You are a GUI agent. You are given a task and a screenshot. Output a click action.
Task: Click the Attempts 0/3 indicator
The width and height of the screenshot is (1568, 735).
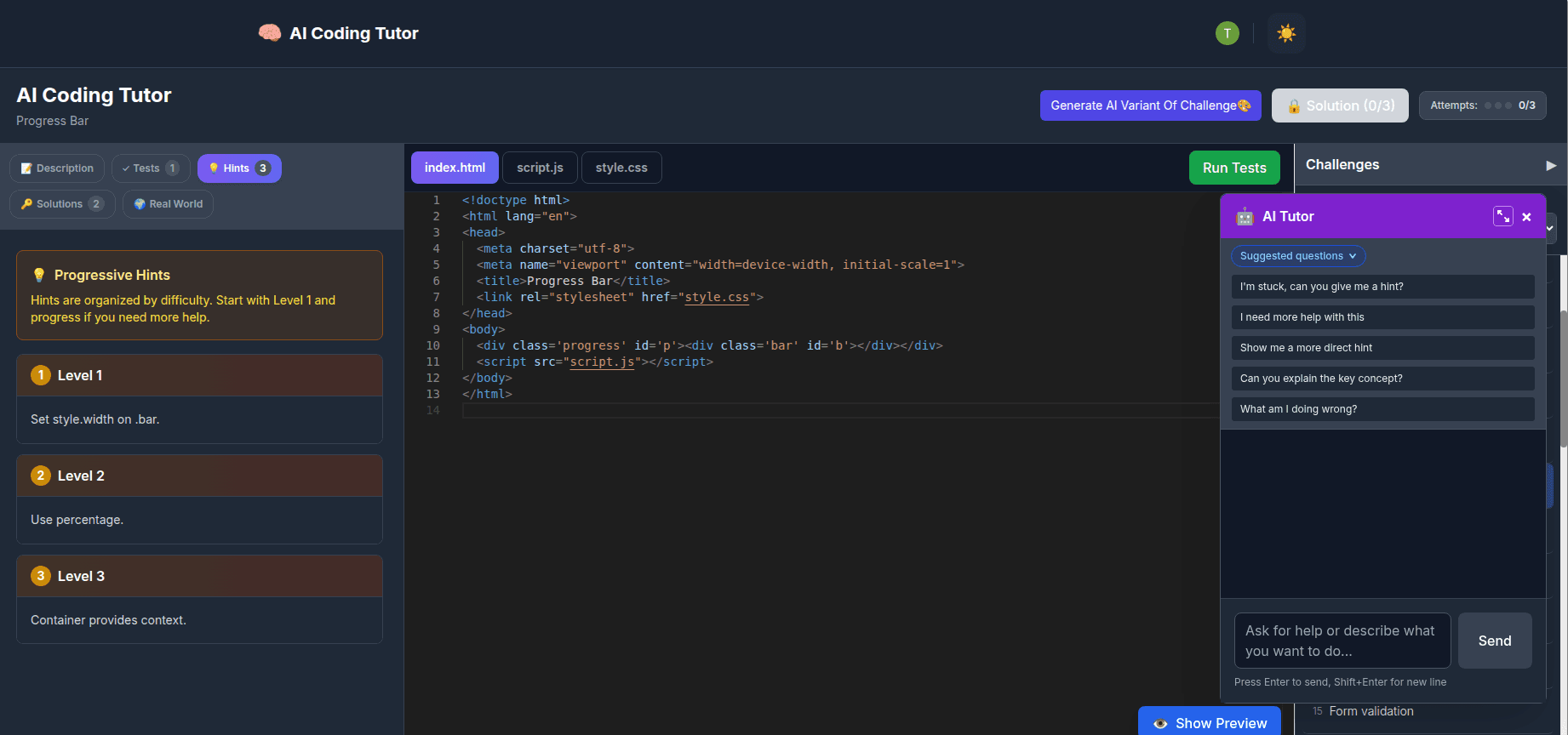point(1482,105)
